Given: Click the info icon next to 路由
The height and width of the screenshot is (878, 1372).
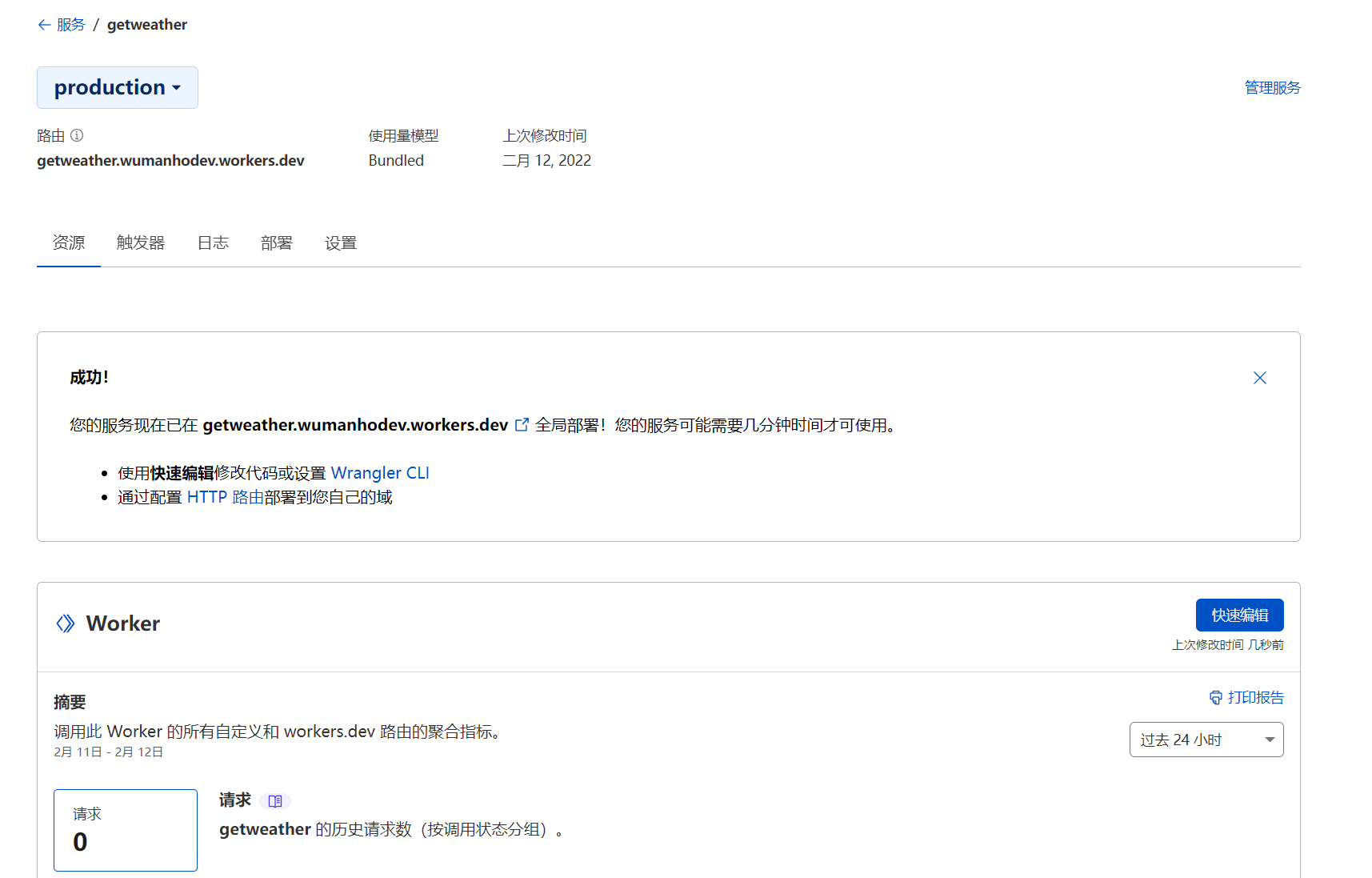Looking at the screenshot, I should (x=77, y=135).
